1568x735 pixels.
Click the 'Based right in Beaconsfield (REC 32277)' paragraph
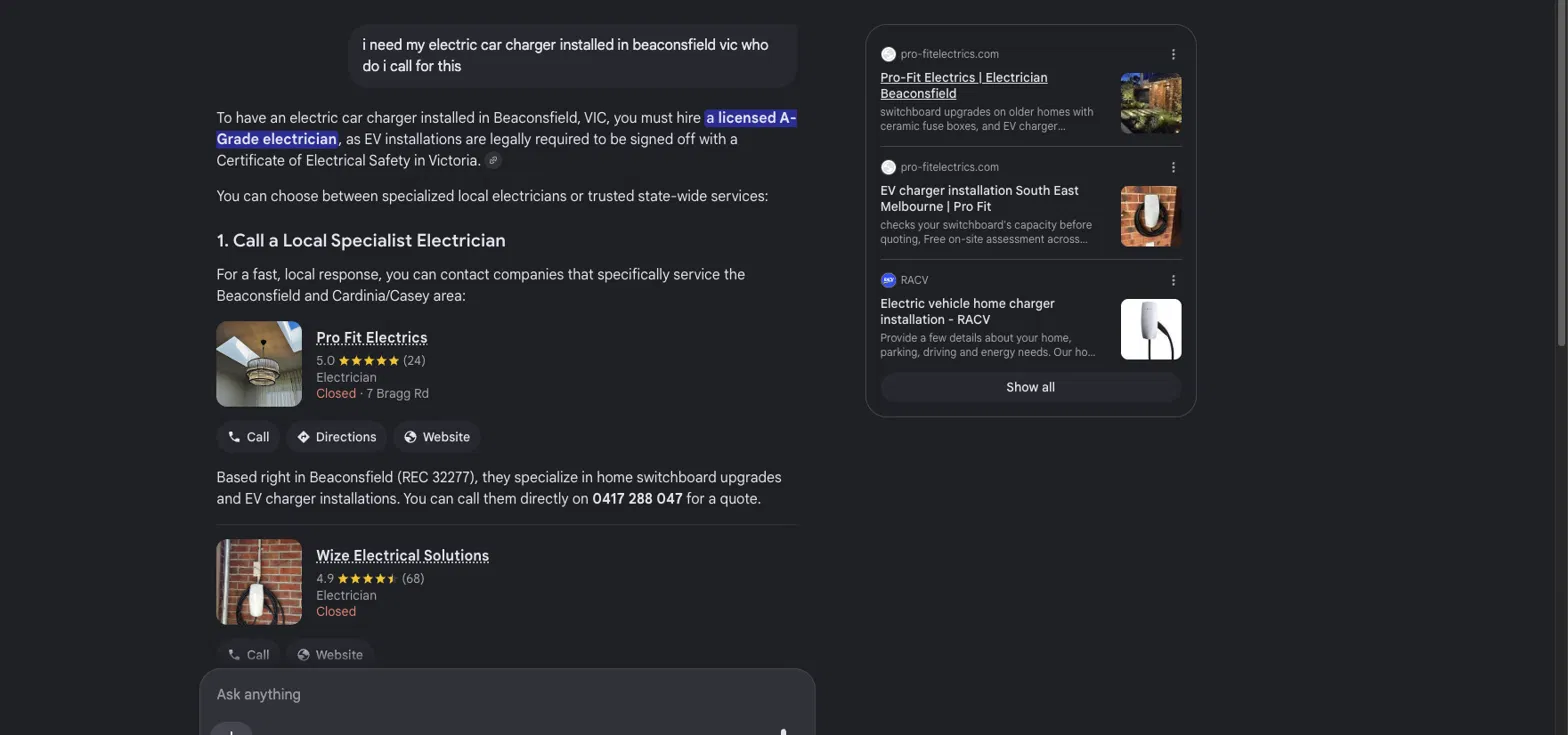tap(499, 488)
